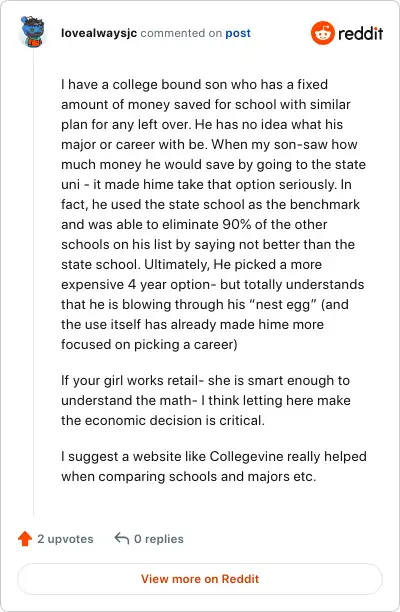This screenshot has height=612, width=400.
Task: Open the "0 replies" label
Action: [x=158, y=539]
